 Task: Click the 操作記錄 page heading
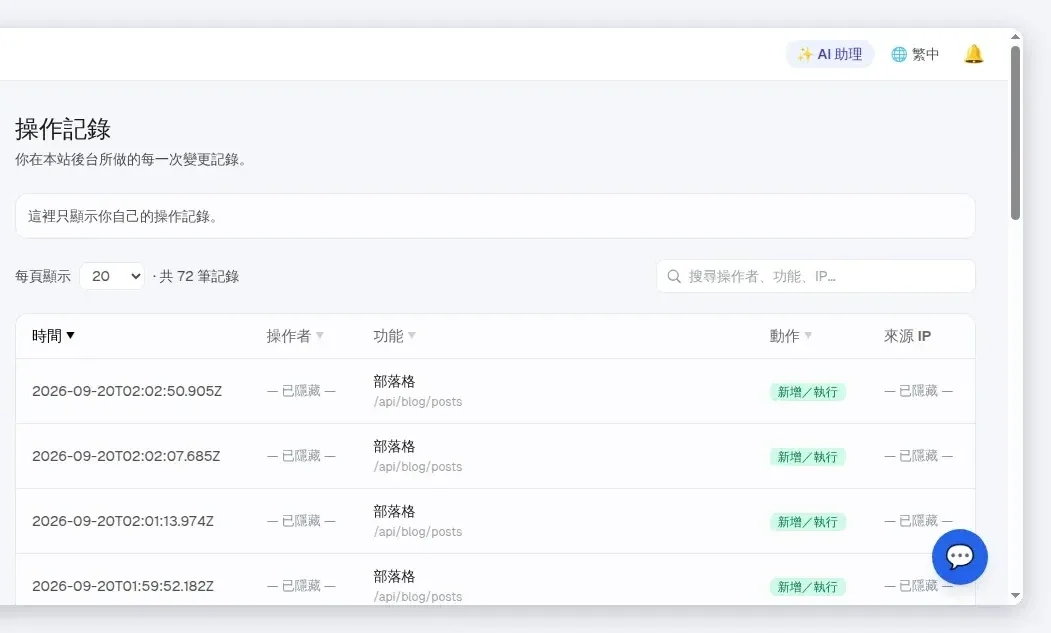63,129
